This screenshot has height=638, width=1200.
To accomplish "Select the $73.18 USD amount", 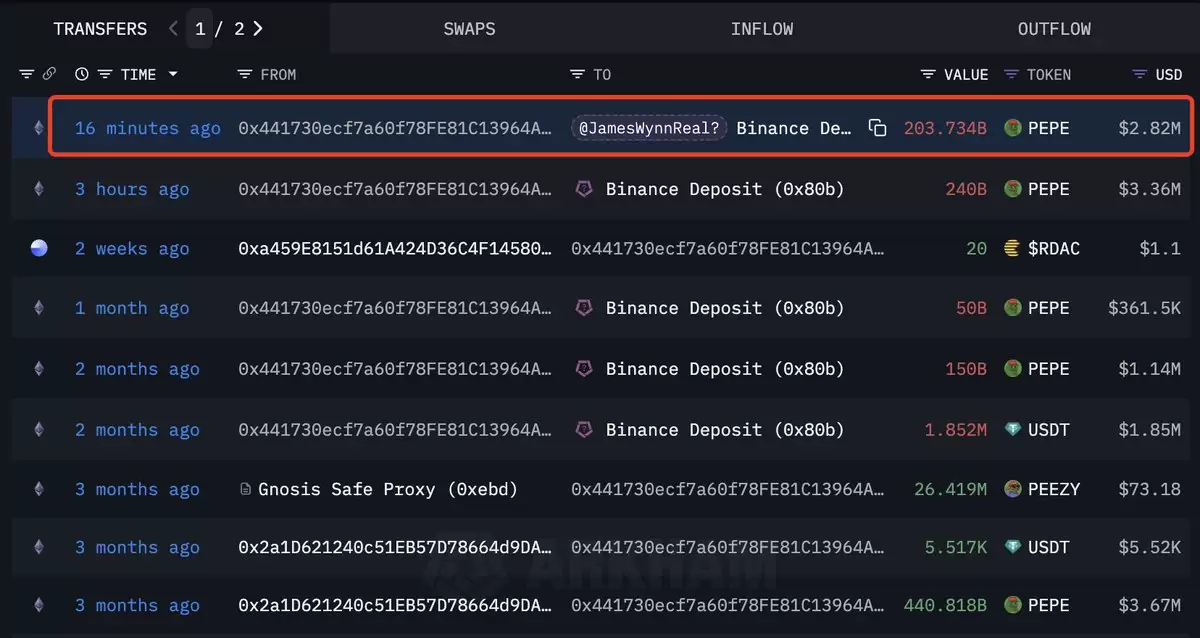I will 1150,489.
